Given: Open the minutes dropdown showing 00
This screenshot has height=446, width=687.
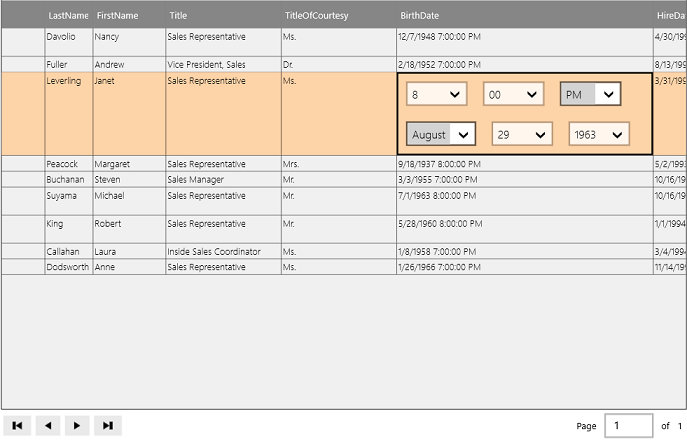Looking at the screenshot, I should [513, 94].
